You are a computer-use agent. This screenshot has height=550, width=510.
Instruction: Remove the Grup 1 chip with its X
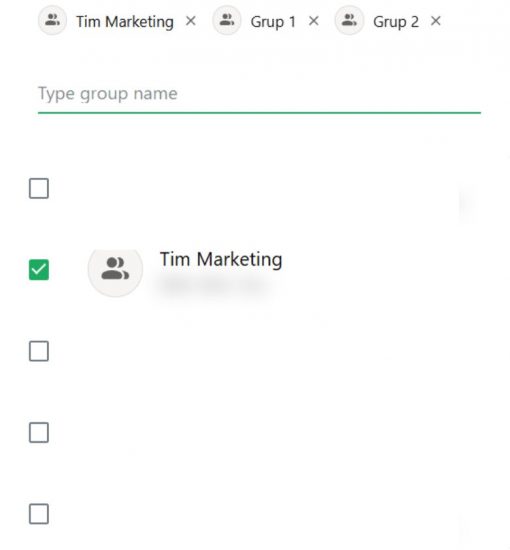314,21
